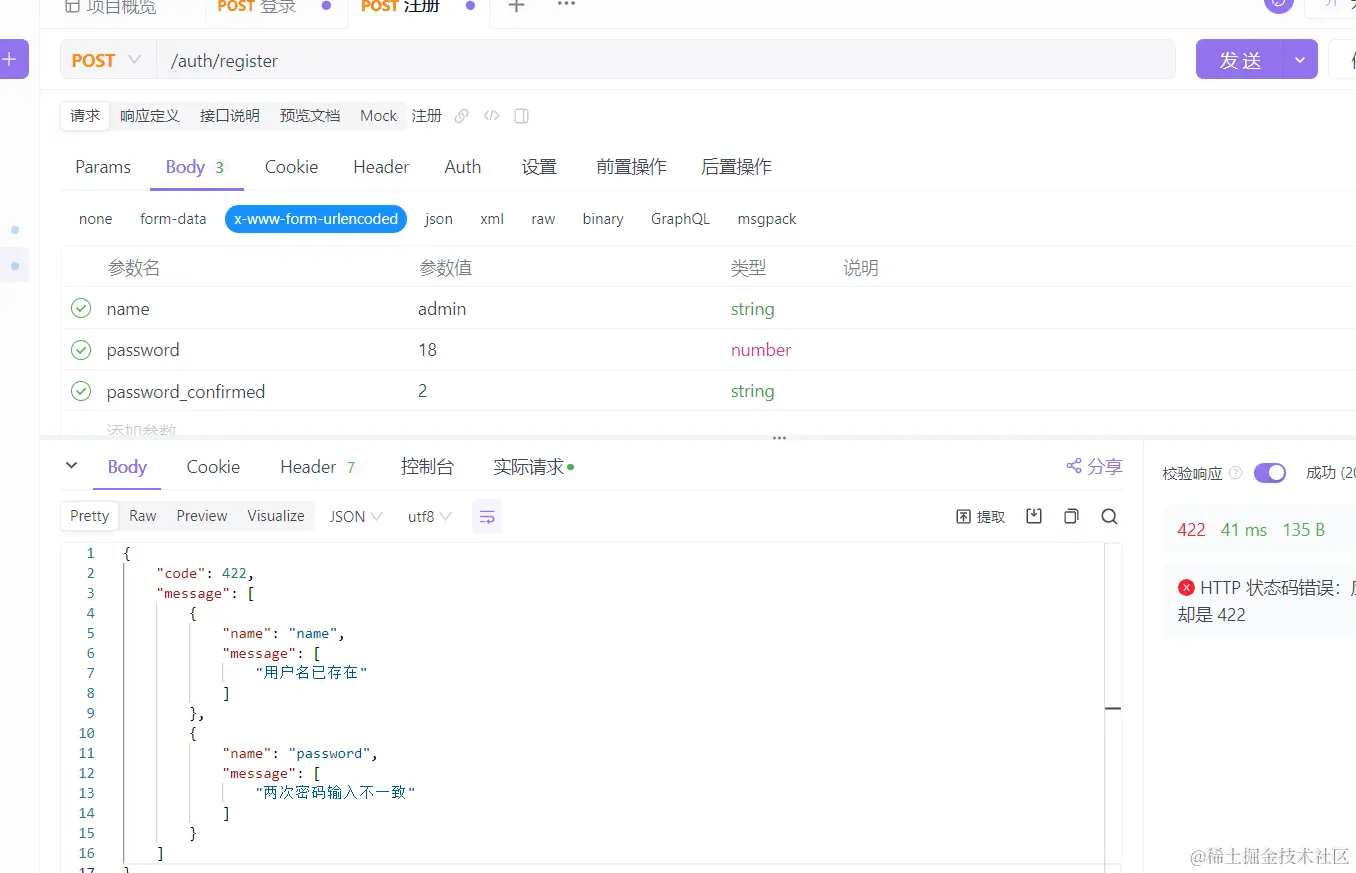Copy the response body with the copy icon
The image size is (1356, 873).
click(1071, 516)
